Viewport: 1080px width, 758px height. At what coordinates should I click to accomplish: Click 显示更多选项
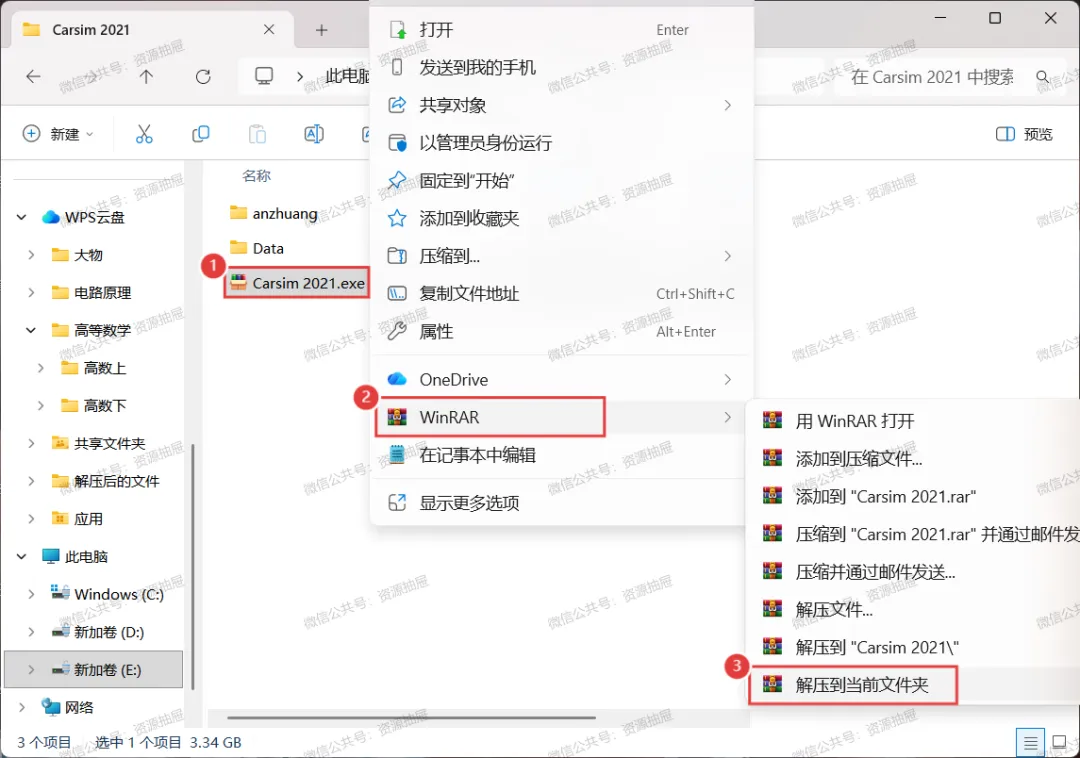tap(561, 503)
